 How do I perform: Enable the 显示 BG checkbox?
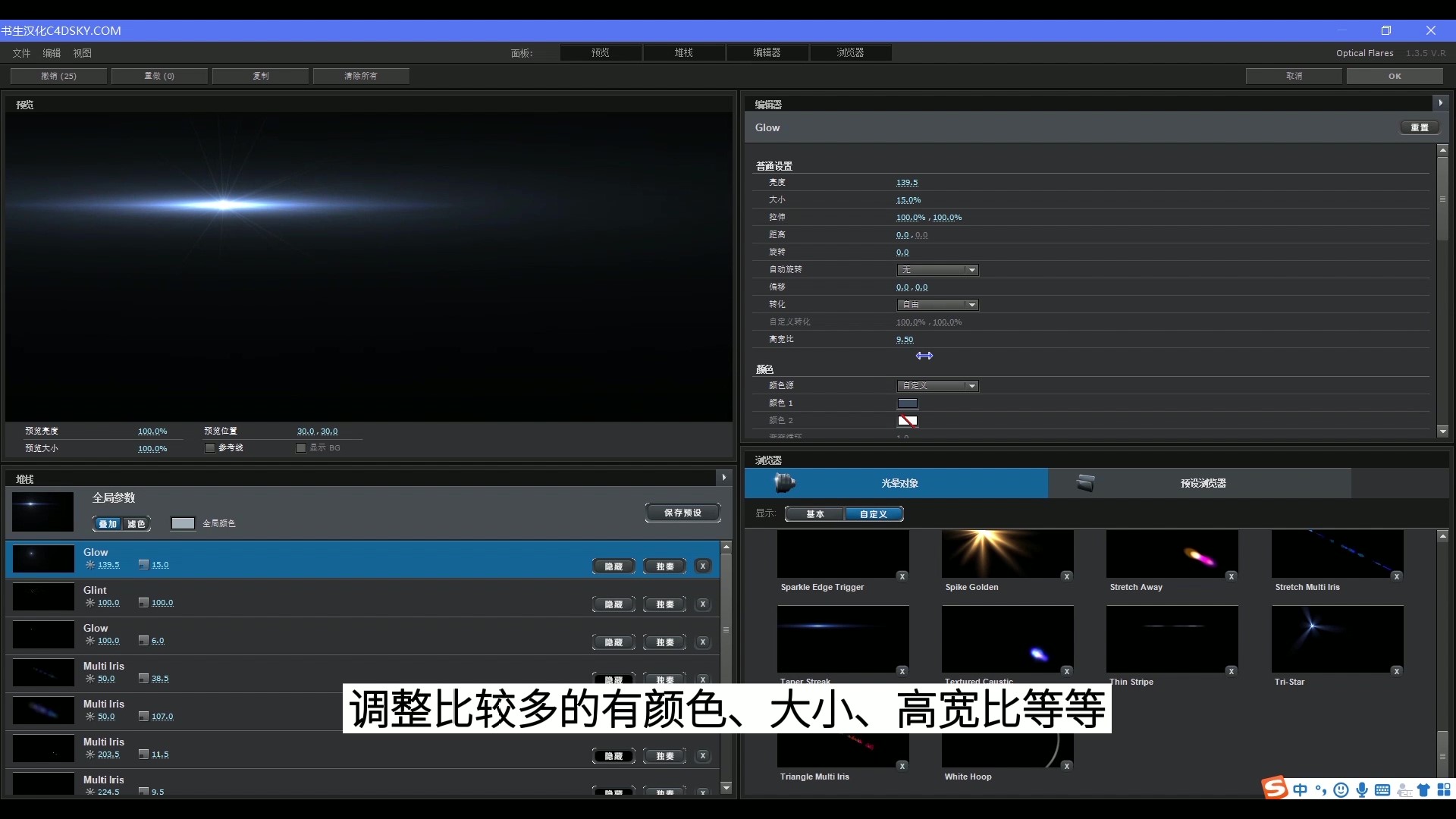[x=300, y=447]
